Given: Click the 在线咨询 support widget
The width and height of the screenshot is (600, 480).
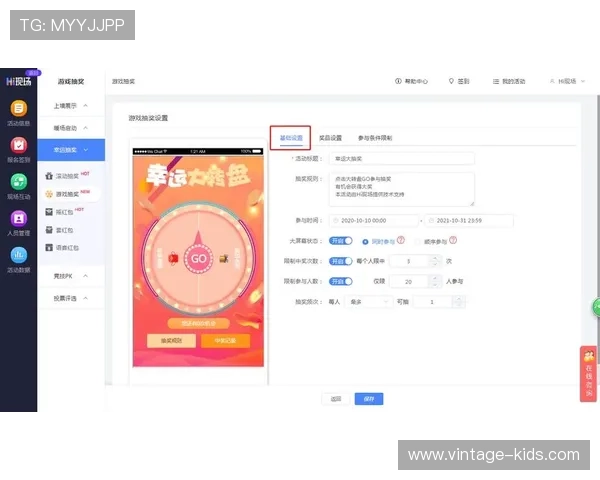Looking at the screenshot, I should 589,374.
